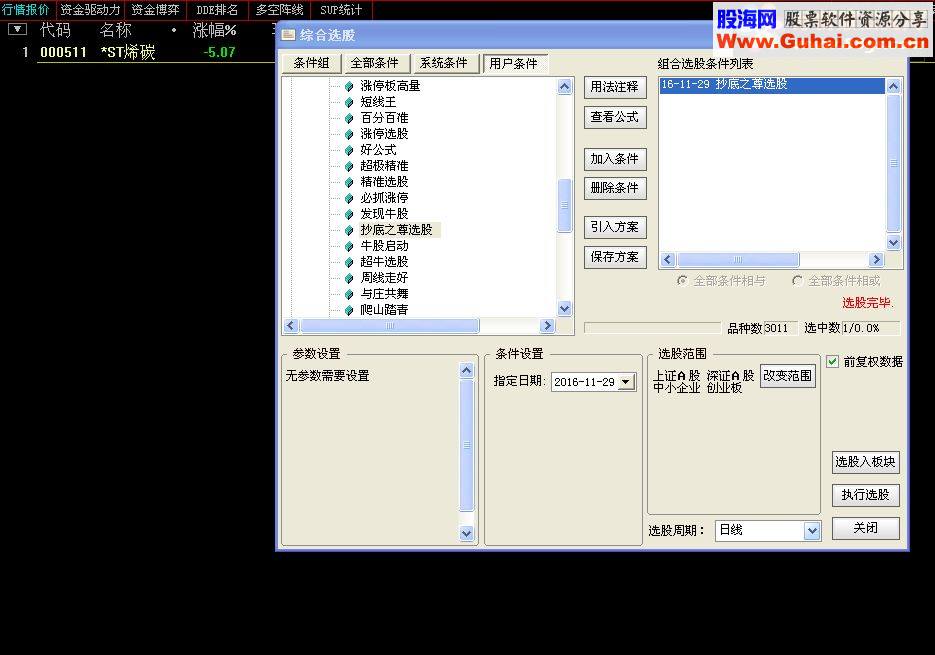Click the diamond icon beside 超极精准

pyautogui.click(x=349, y=166)
